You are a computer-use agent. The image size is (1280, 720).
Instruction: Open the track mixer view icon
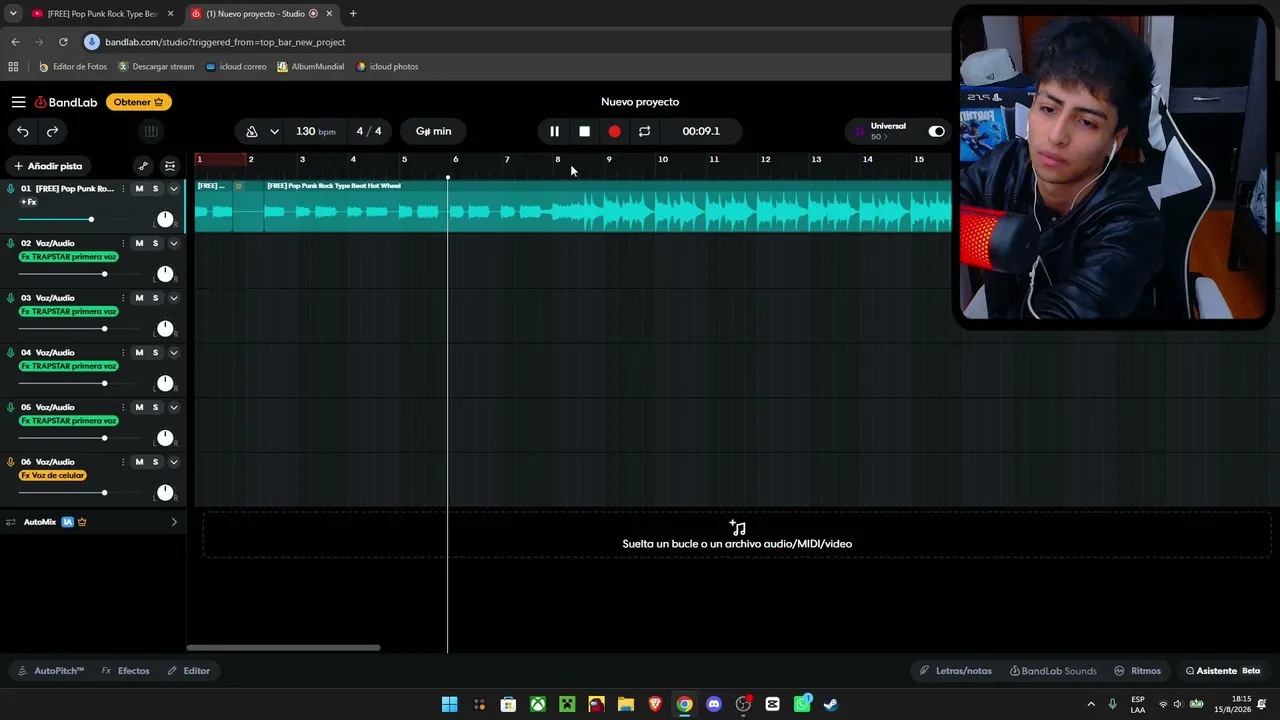(x=170, y=166)
